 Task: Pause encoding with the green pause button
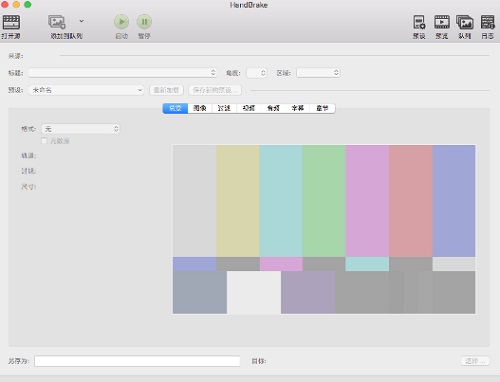(x=144, y=22)
